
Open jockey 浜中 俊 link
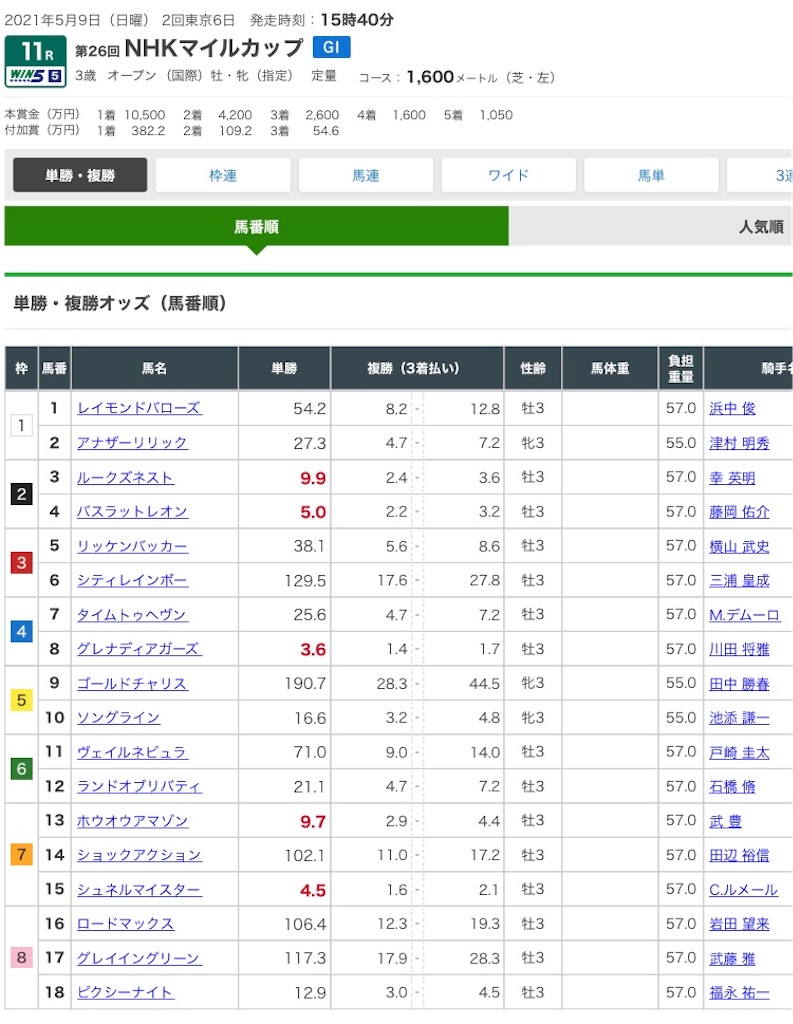pyautogui.click(x=732, y=408)
